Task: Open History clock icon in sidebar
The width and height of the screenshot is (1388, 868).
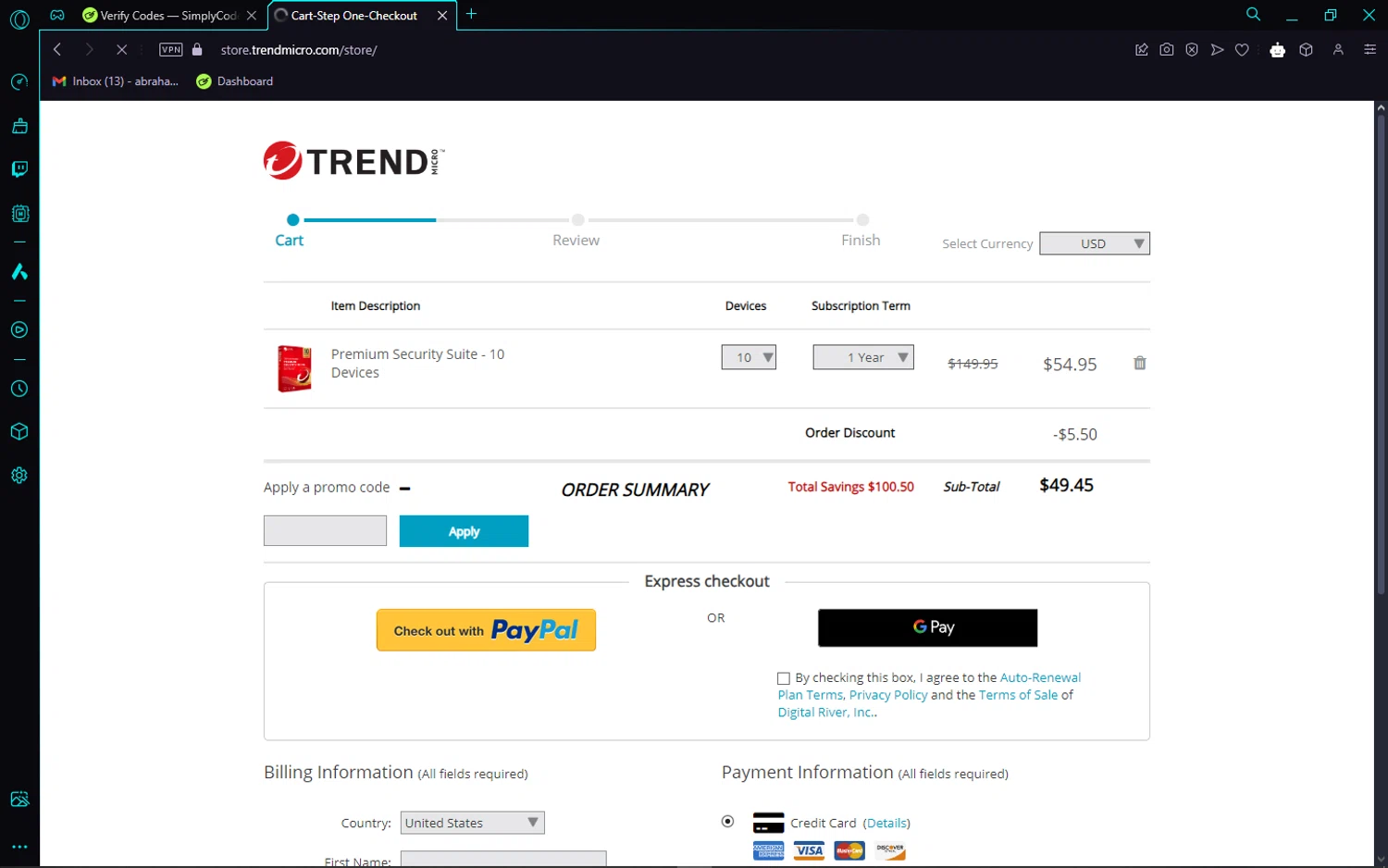Action: 19,389
